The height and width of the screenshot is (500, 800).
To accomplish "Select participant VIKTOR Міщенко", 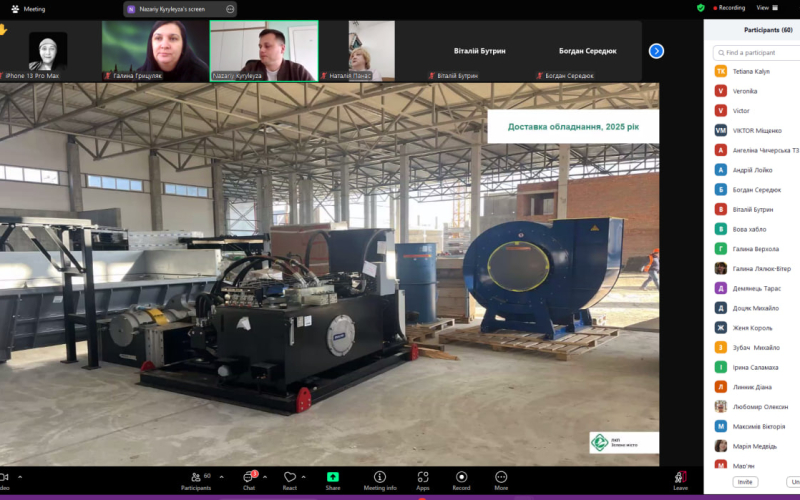I will [x=757, y=131].
